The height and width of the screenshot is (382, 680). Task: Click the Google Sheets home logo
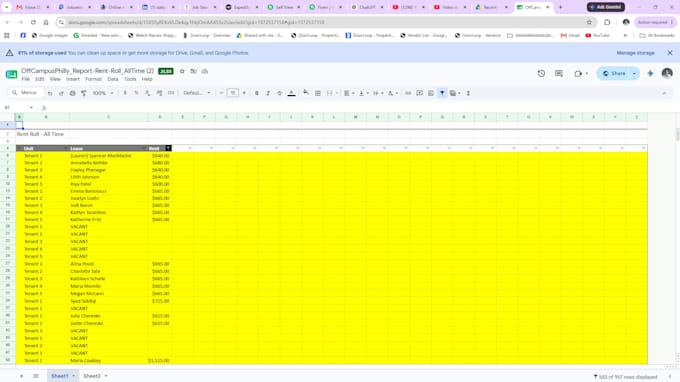11,74
